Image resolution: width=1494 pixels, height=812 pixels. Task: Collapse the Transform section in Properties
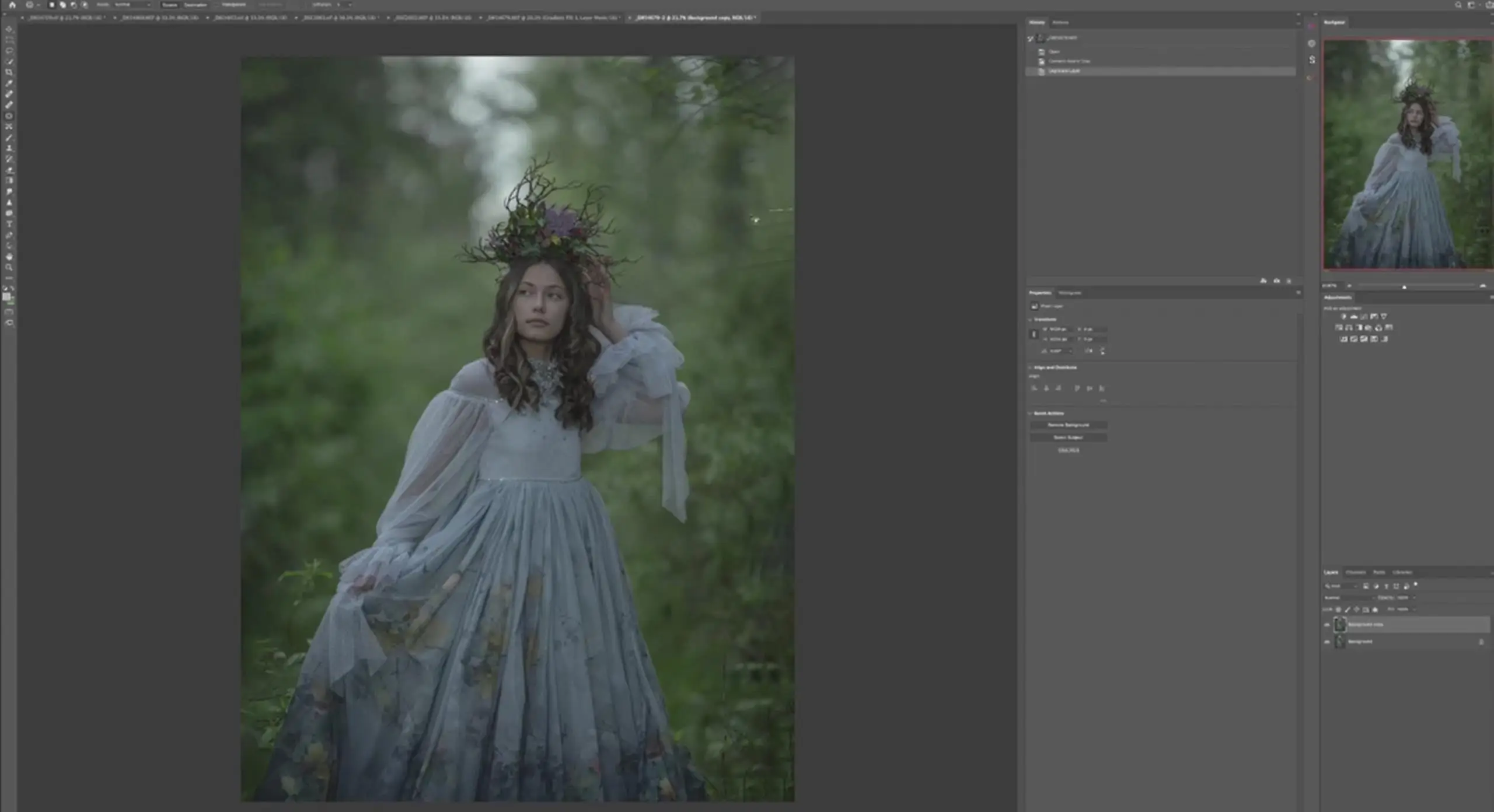pos(1030,320)
